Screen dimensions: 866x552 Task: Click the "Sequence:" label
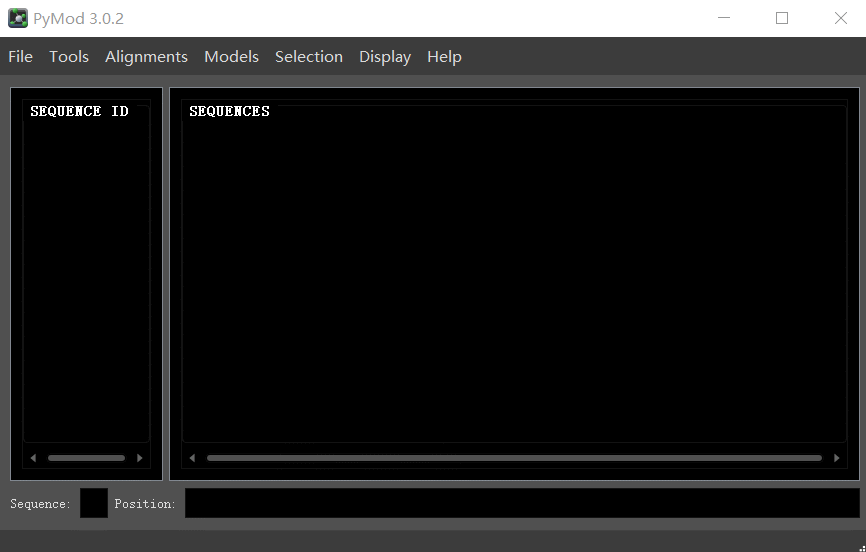(40, 504)
